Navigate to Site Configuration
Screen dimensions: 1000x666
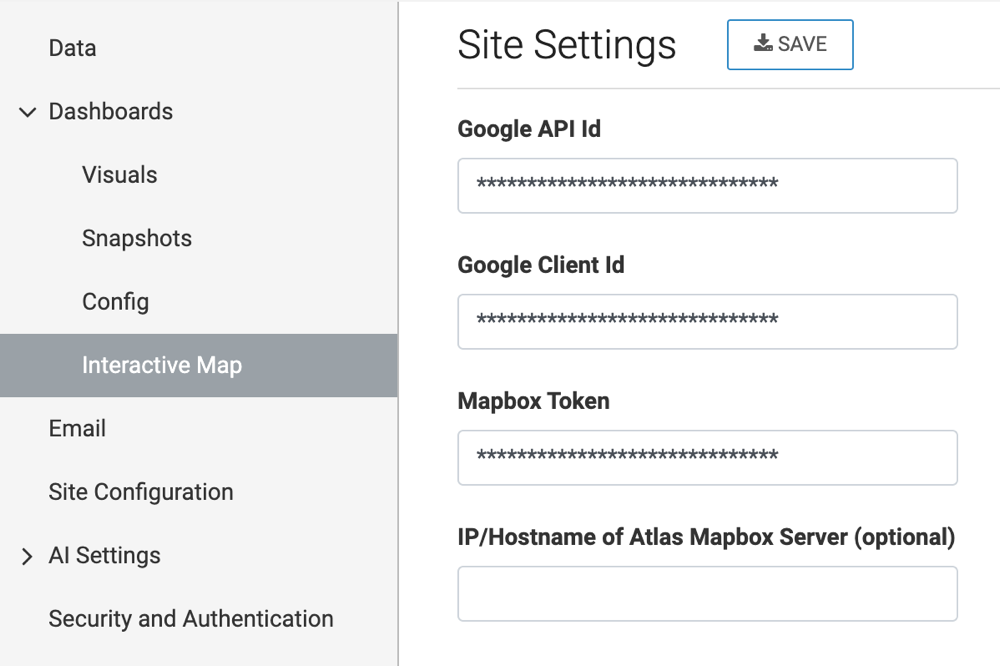point(141,492)
